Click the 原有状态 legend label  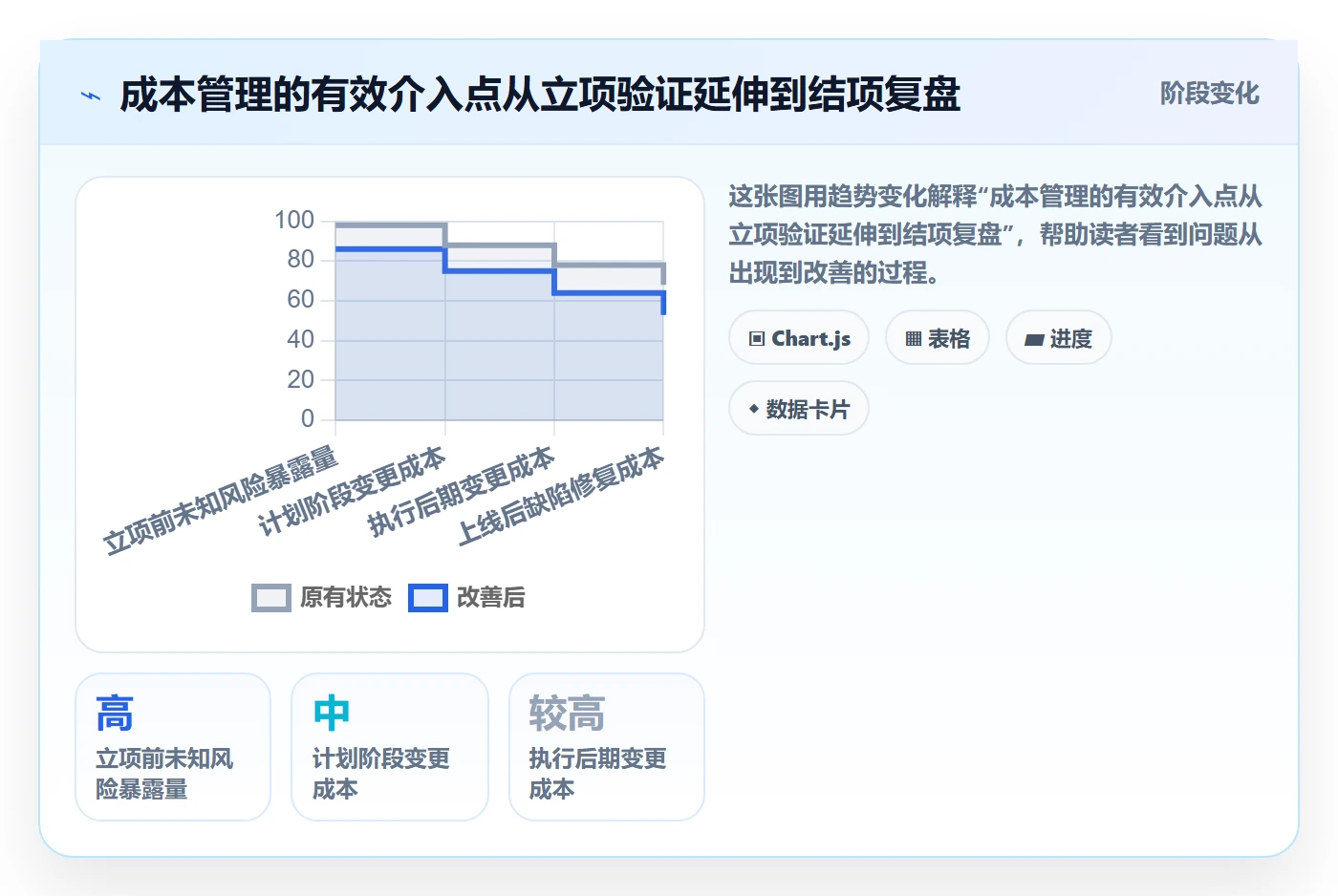pos(346,598)
